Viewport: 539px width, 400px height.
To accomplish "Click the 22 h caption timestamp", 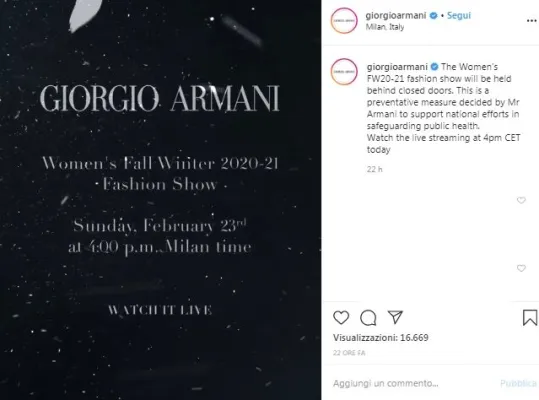I will [x=374, y=169].
